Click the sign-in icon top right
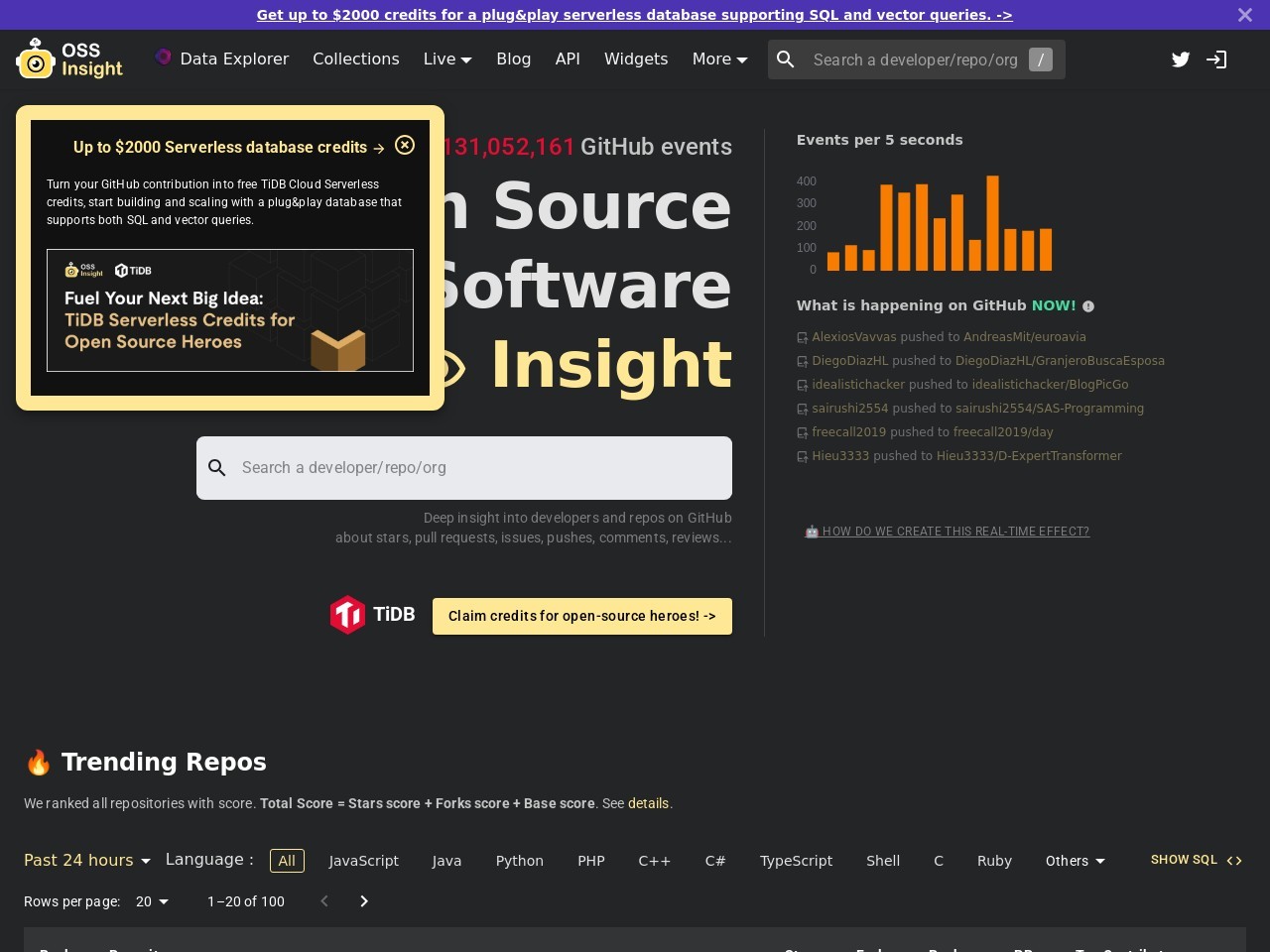The height and width of the screenshot is (952, 1270). pyautogui.click(x=1216, y=59)
